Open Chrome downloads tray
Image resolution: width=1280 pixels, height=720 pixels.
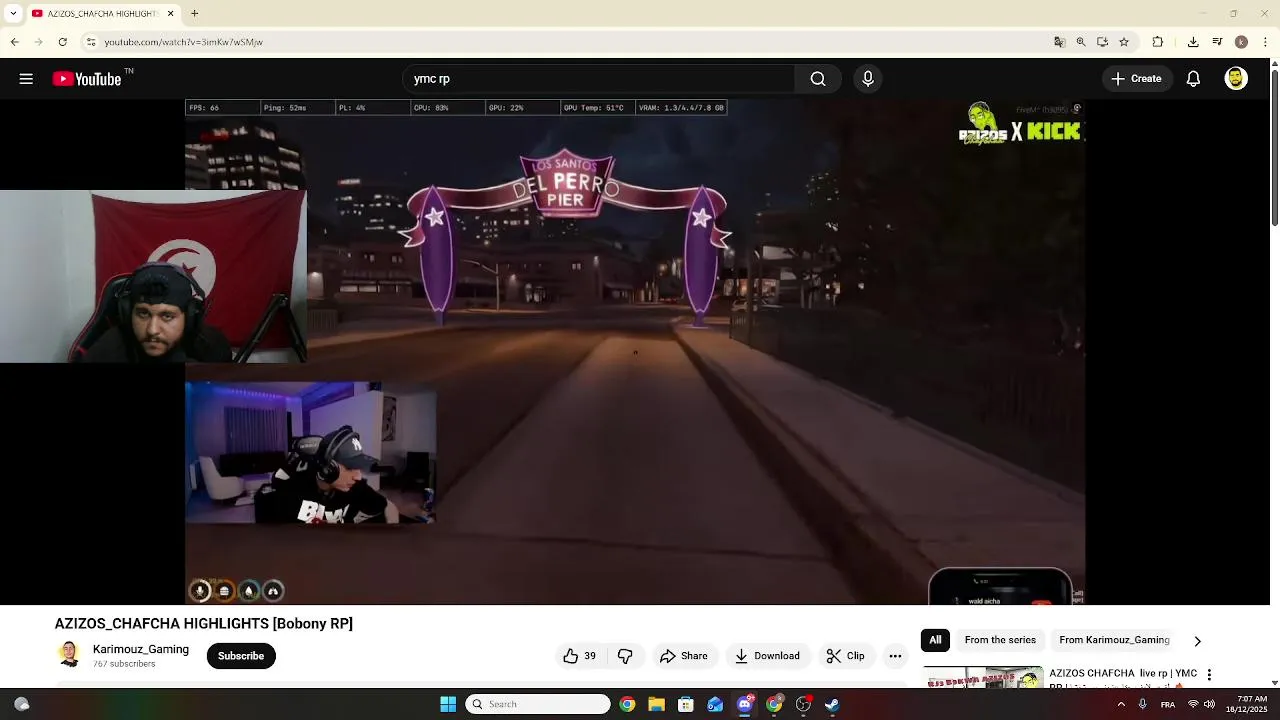1193,42
